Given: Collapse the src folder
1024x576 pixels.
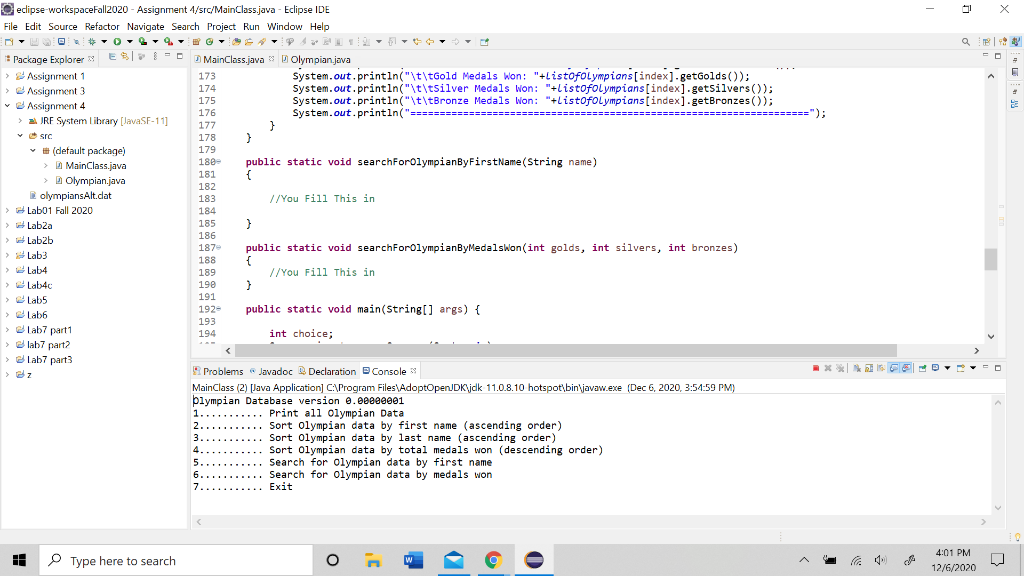Looking at the screenshot, I should 20,136.
